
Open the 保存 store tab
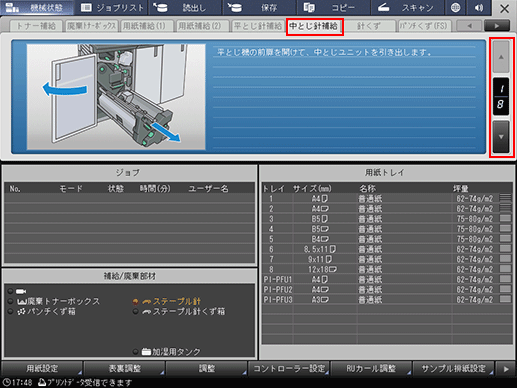coord(259,8)
